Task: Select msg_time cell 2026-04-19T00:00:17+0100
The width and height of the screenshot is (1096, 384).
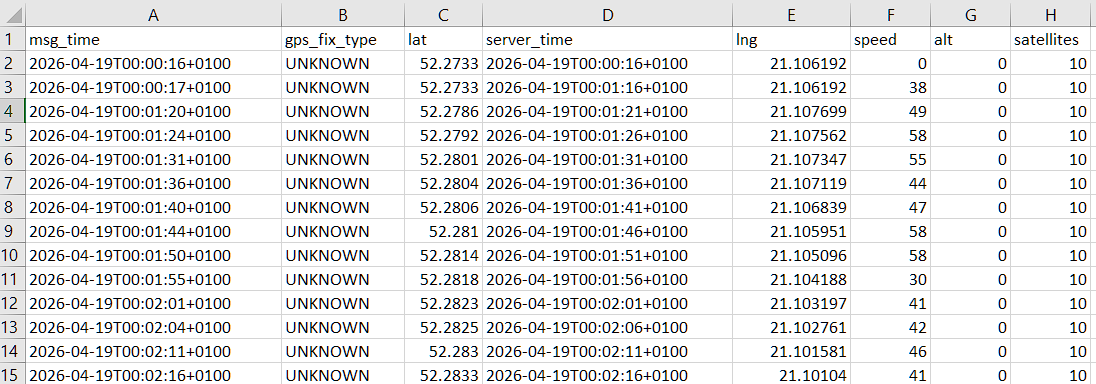Action: [x=153, y=87]
